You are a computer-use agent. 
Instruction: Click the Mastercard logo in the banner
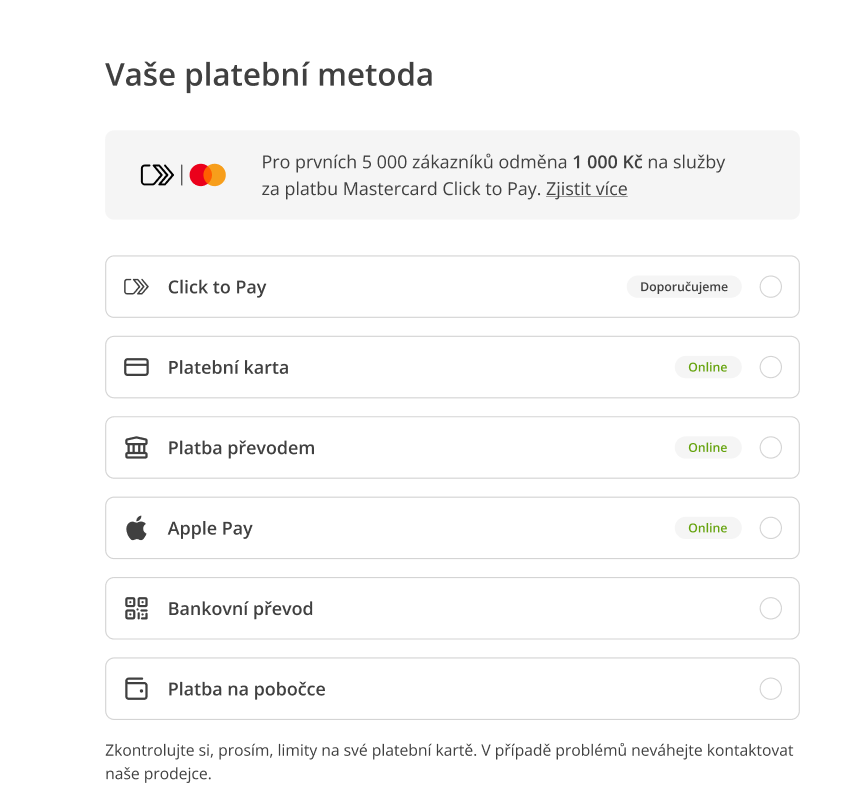click(208, 175)
